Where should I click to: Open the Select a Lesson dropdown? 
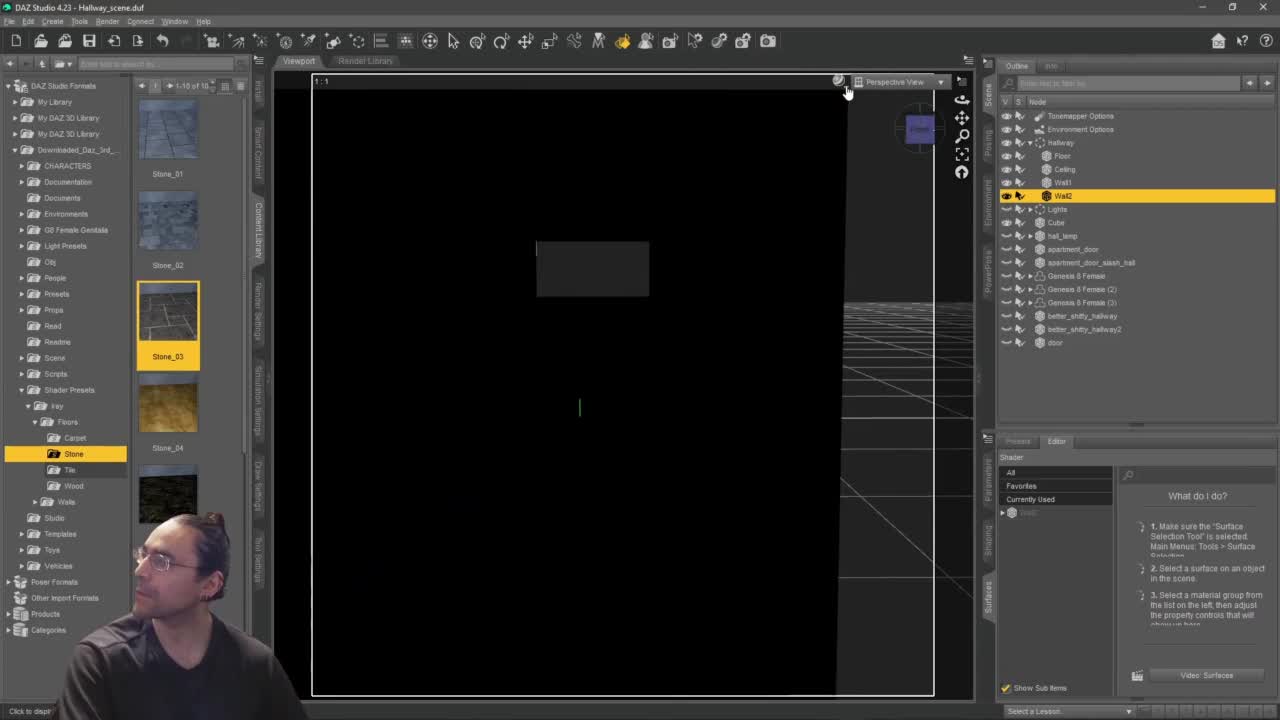[1068, 711]
